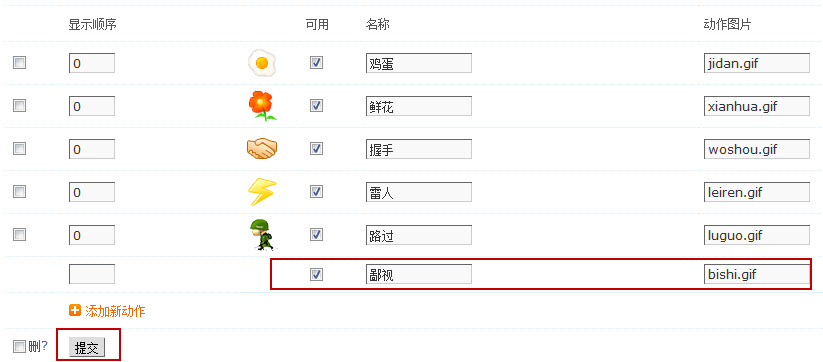Click the handshake action icon
The image size is (823, 362).
262,149
